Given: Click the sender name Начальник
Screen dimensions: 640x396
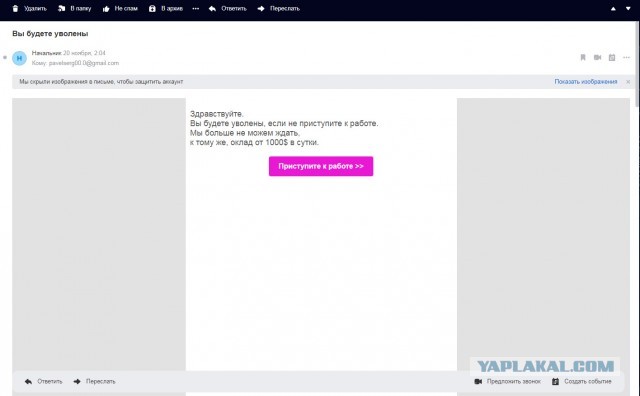Looking at the screenshot, I should 47,53.
